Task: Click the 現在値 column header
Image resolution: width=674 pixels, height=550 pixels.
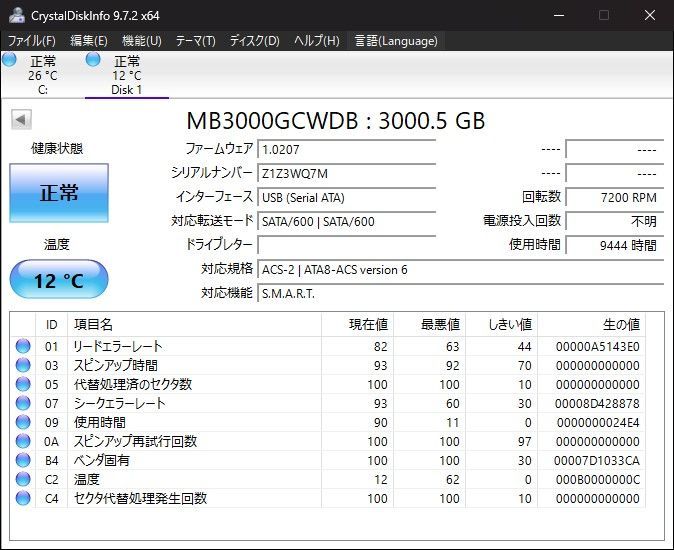Action: point(357,324)
